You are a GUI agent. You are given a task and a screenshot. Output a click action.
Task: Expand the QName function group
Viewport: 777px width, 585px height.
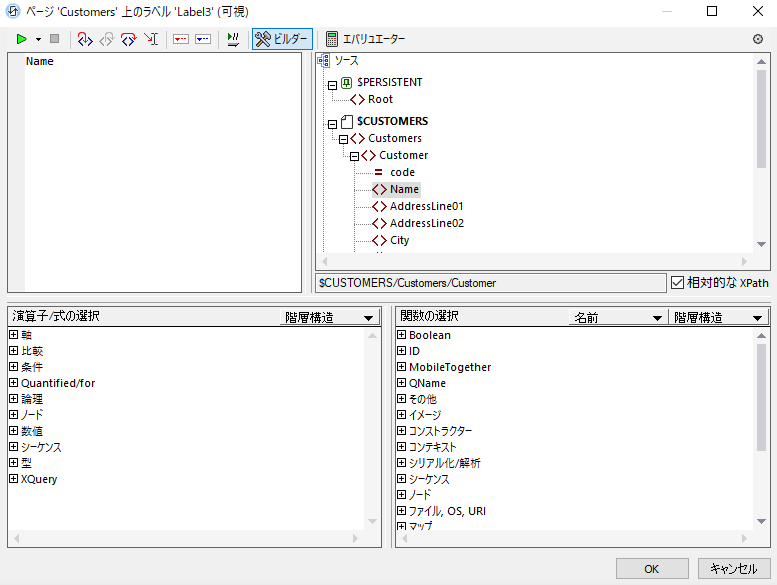pyautogui.click(x=401, y=383)
